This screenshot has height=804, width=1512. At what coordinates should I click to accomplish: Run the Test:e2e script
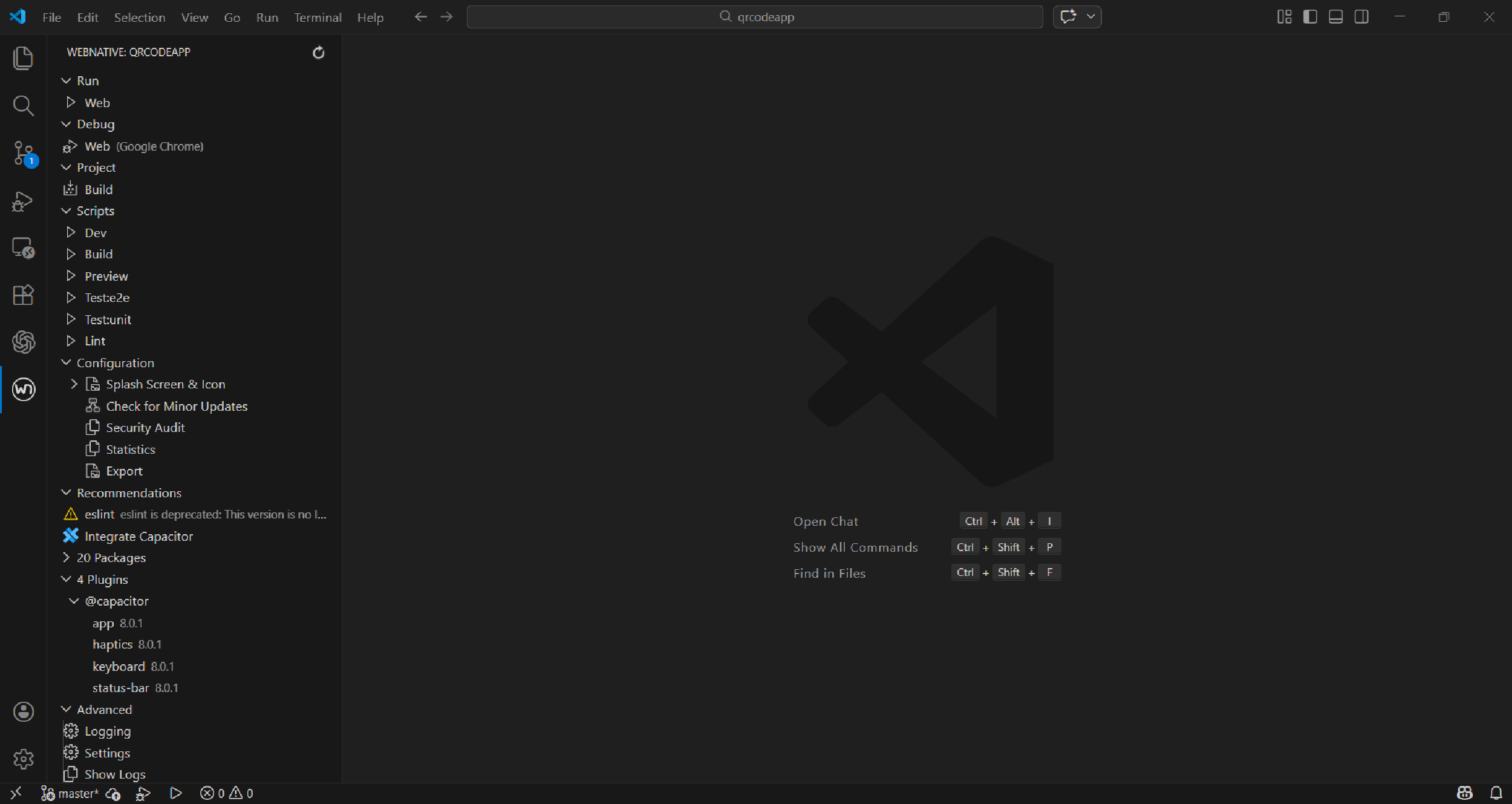pyautogui.click(x=195, y=298)
